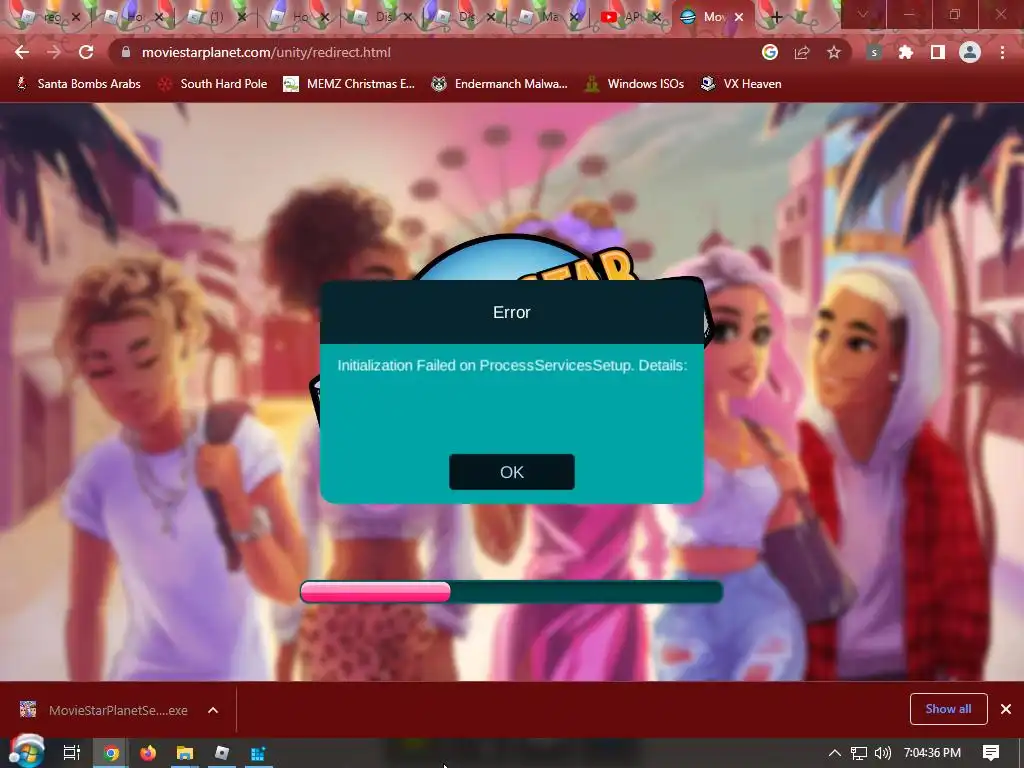This screenshot has height=768, width=1024.
Task: Open the 'S' extension icon
Action: coord(874,52)
